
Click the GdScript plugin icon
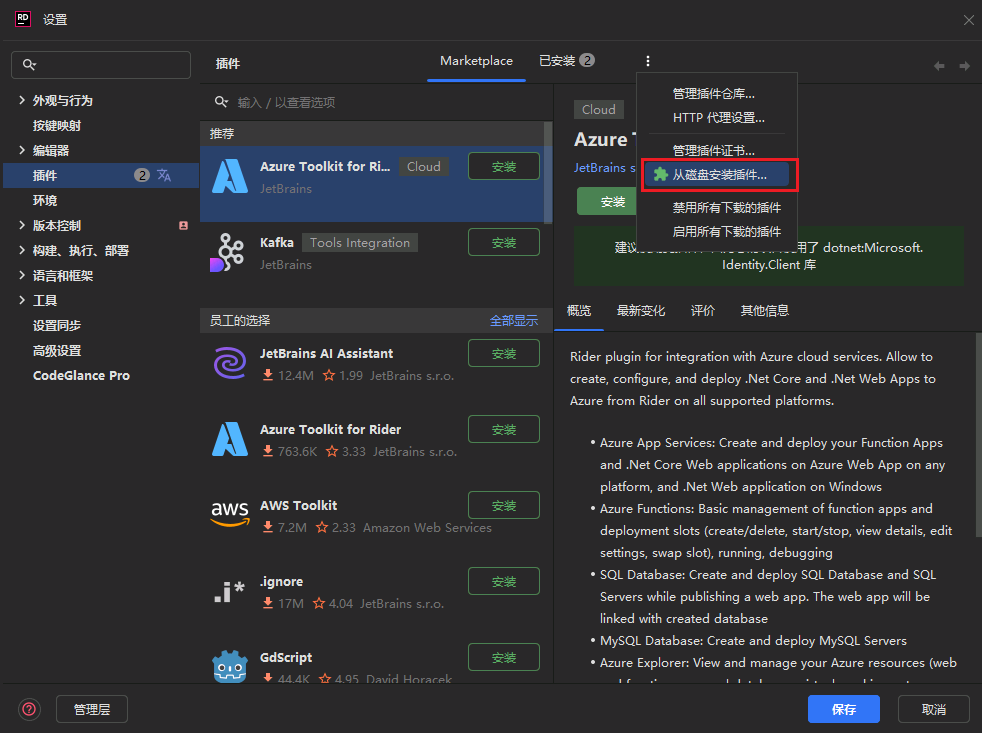pyautogui.click(x=229, y=666)
